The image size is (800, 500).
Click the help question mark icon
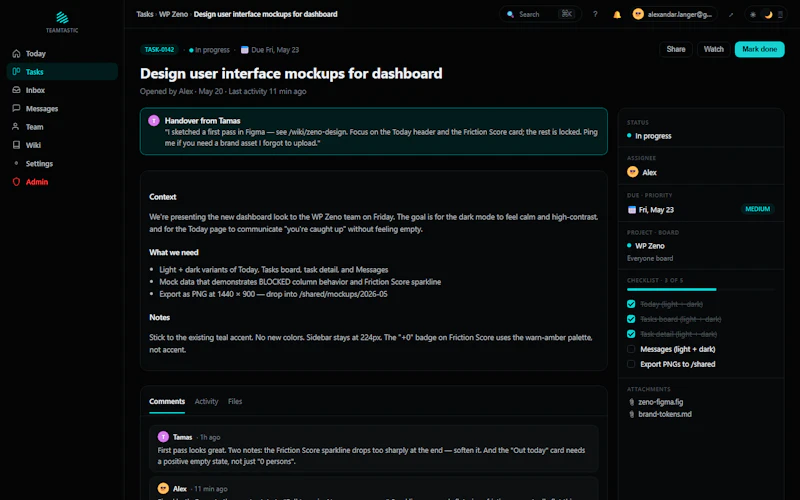tap(595, 14)
